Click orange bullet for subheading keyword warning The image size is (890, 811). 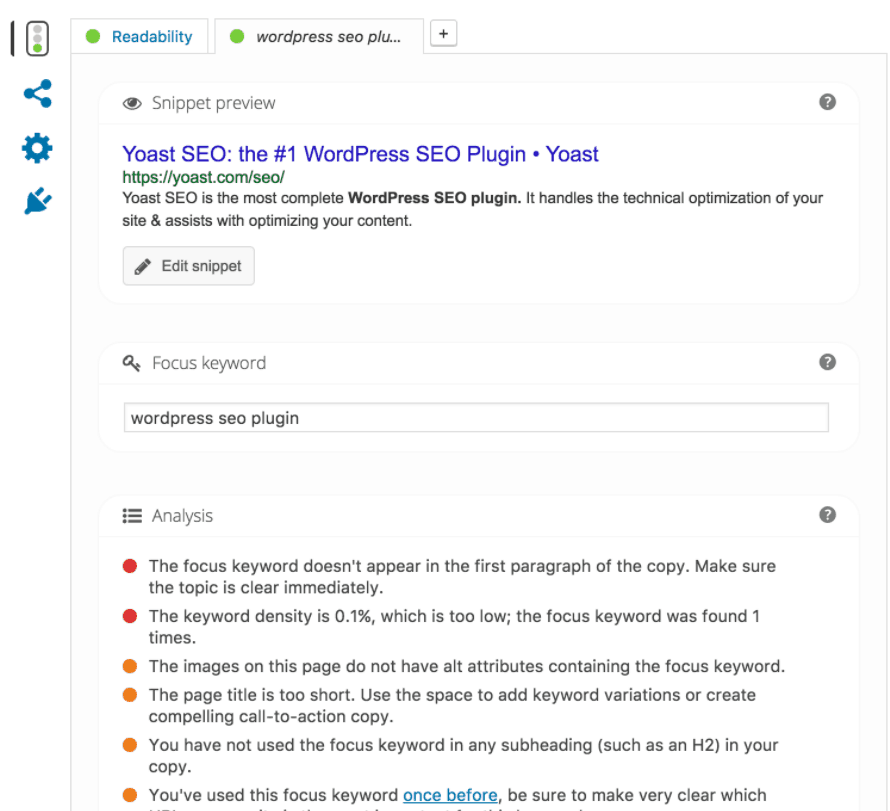pyautogui.click(x=130, y=745)
